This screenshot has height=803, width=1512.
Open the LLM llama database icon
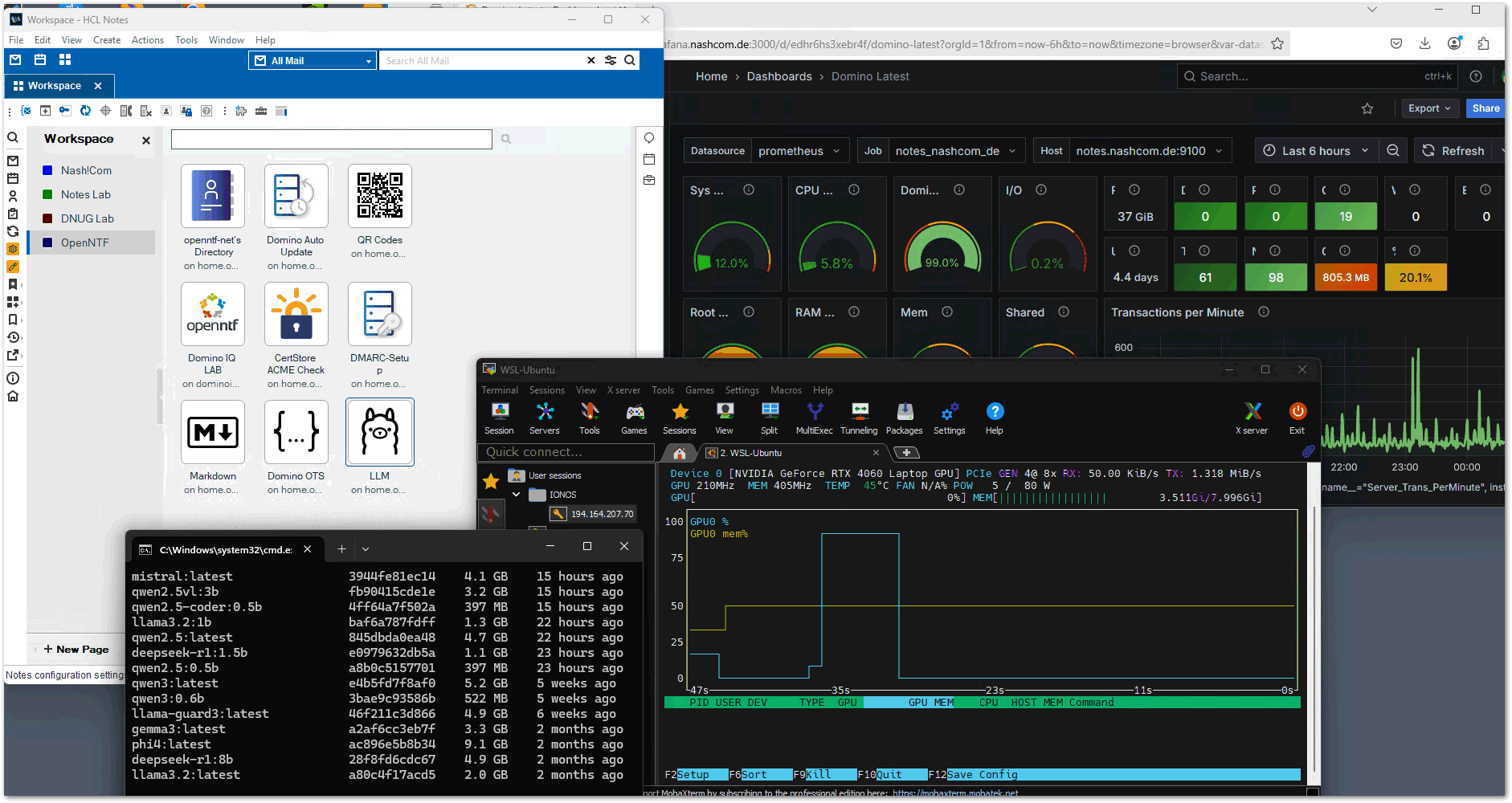coord(379,432)
